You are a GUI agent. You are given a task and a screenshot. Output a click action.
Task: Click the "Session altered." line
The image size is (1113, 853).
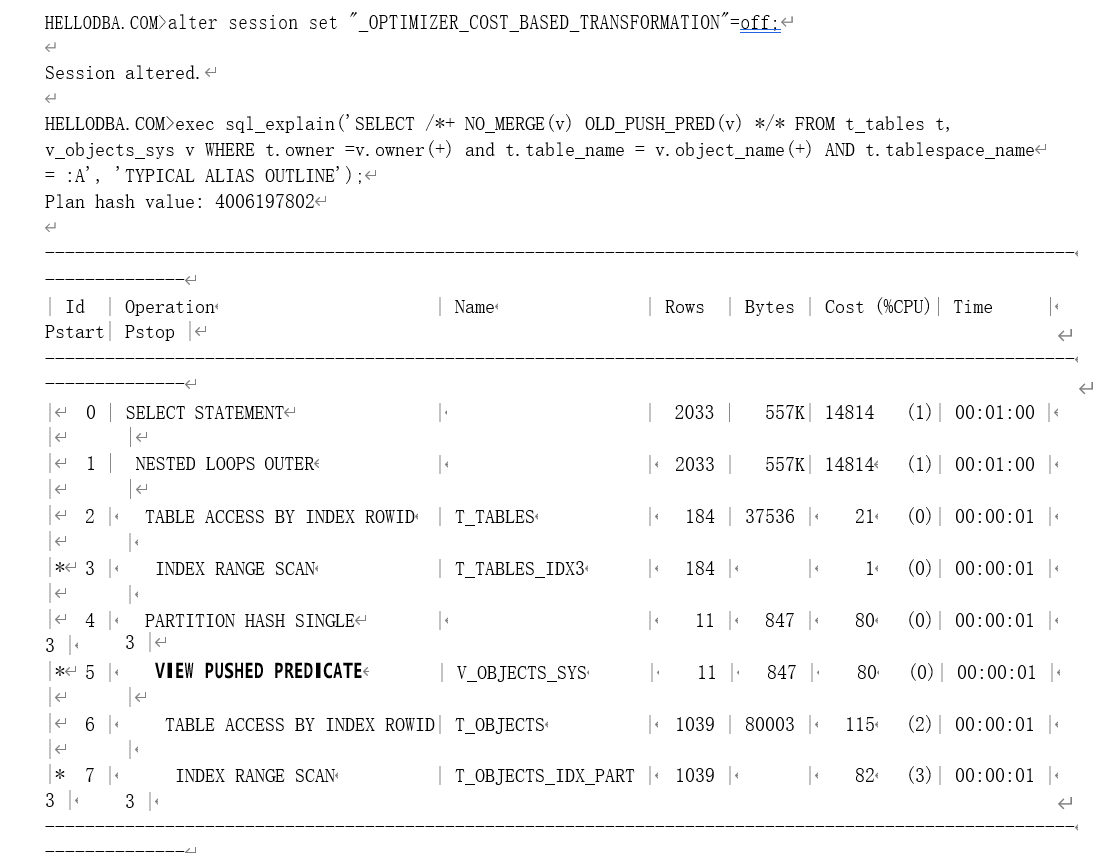(122, 73)
